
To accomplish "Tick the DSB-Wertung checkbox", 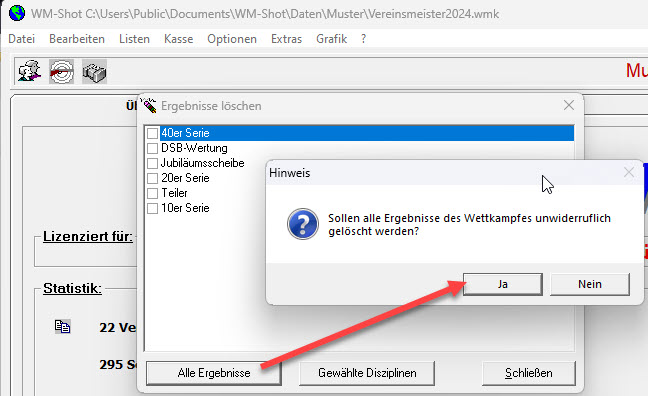I will (152, 148).
